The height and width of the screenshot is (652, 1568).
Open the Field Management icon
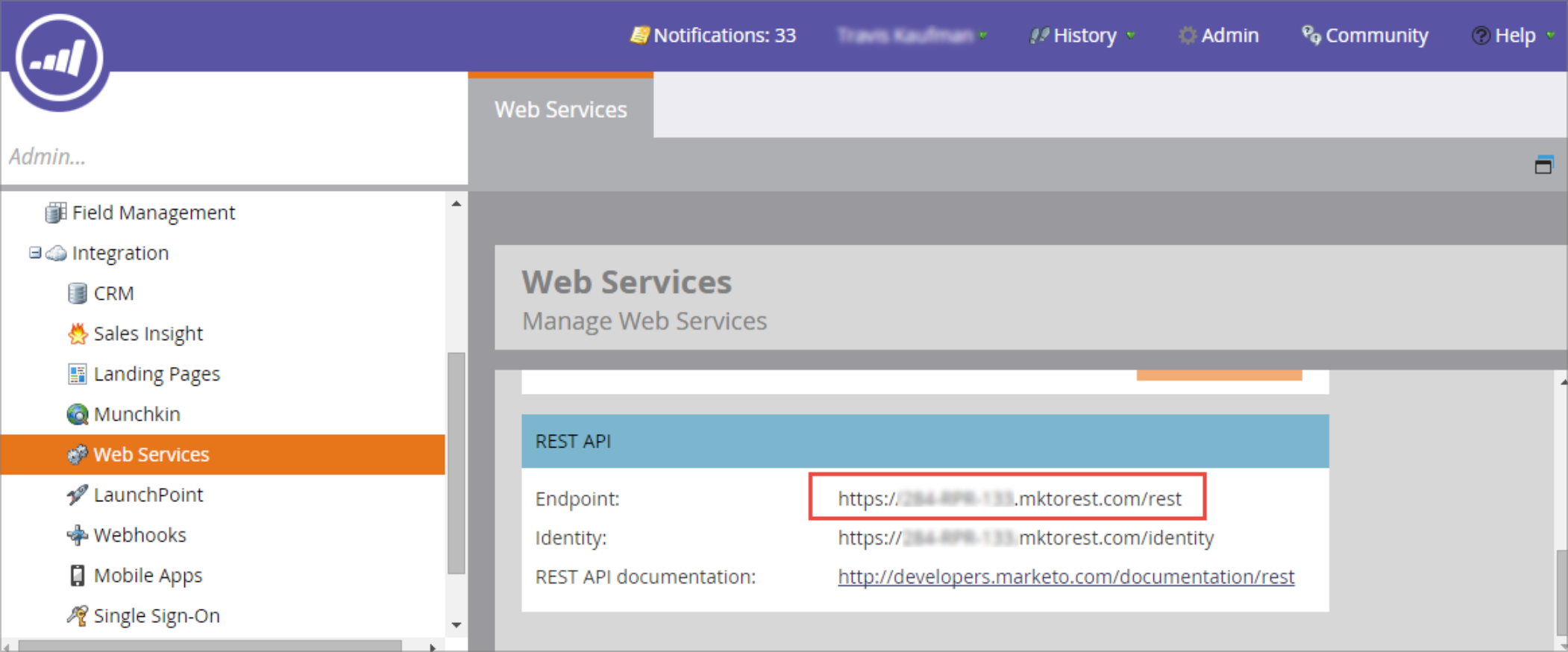coord(55,213)
